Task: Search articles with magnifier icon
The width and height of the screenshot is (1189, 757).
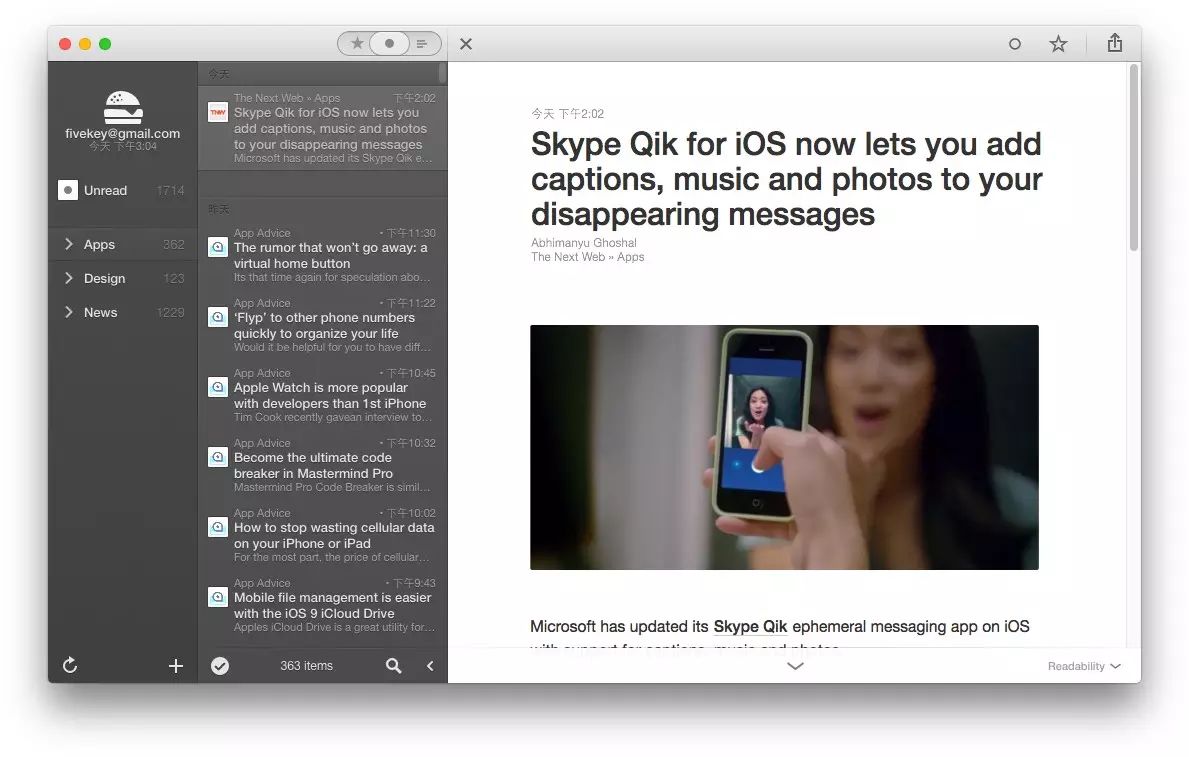Action: (394, 665)
